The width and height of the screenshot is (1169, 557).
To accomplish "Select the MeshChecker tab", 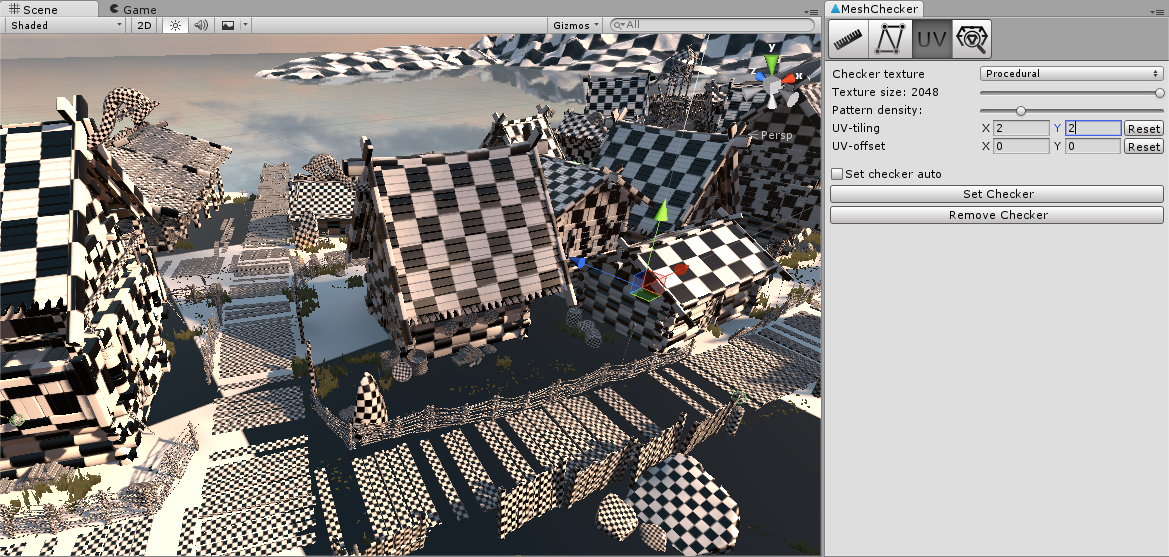I will pos(874,9).
